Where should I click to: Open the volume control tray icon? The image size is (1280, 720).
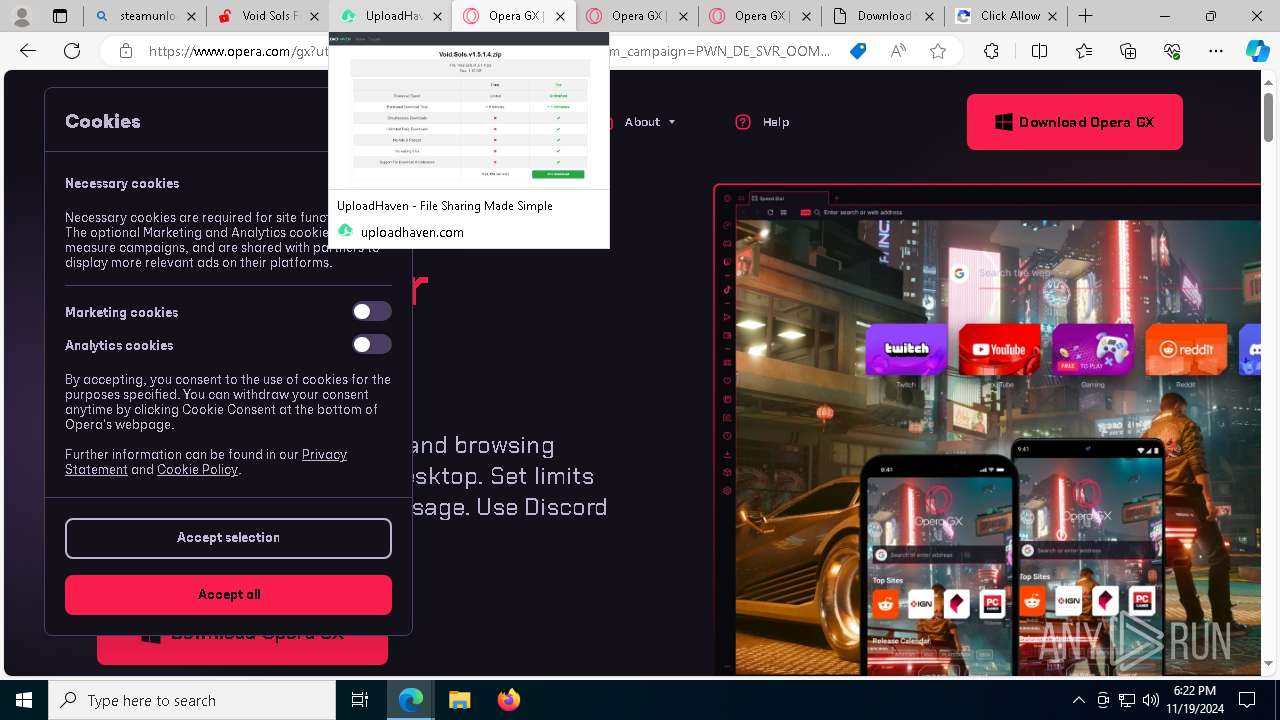point(1151,700)
